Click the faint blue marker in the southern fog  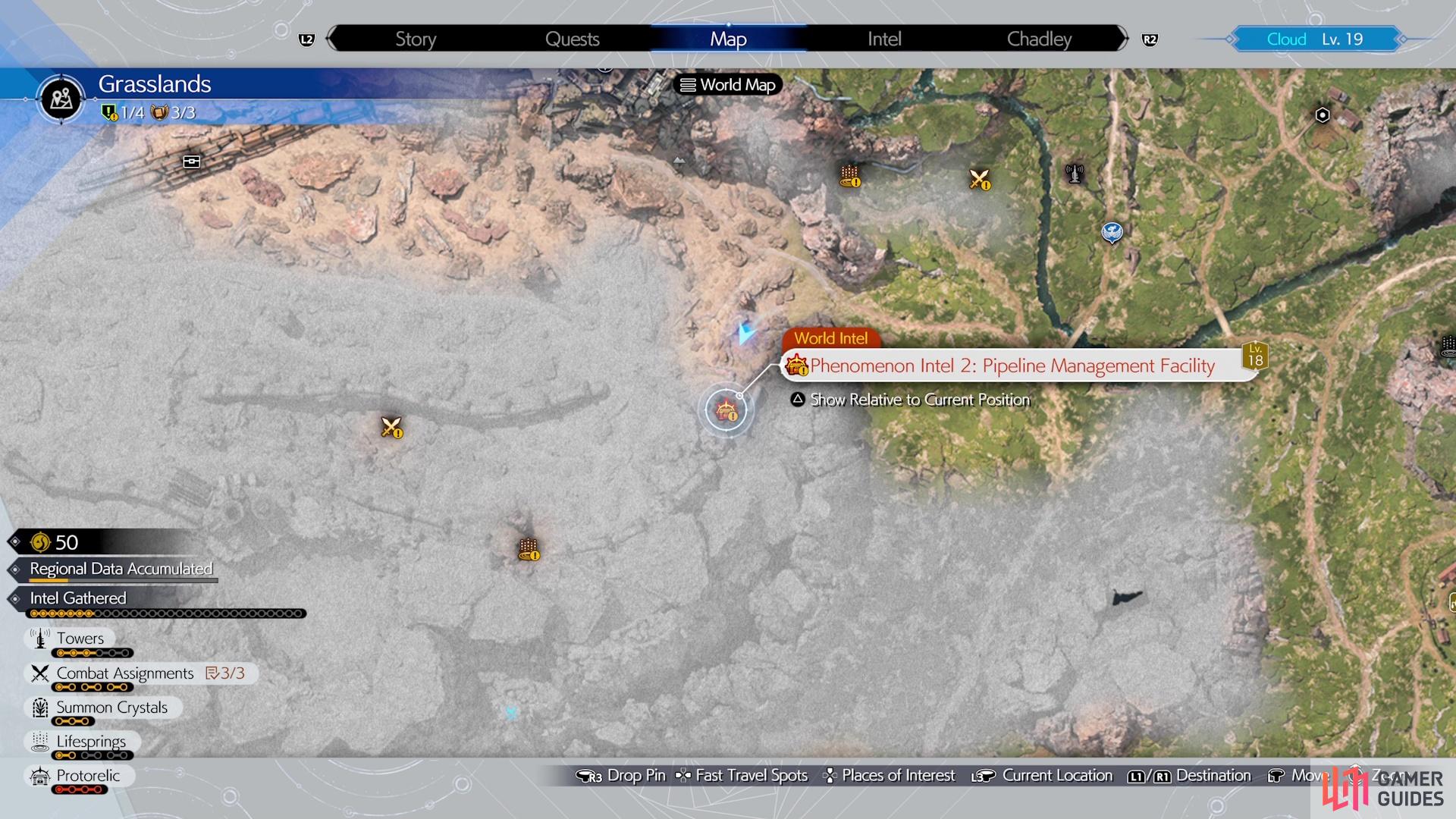511,713
